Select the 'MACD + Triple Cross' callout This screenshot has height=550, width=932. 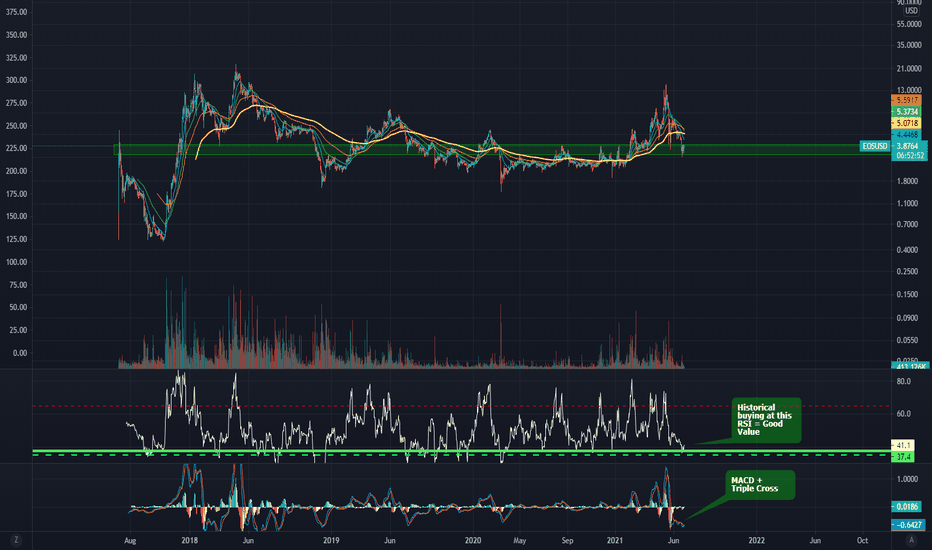pos(760,485)
